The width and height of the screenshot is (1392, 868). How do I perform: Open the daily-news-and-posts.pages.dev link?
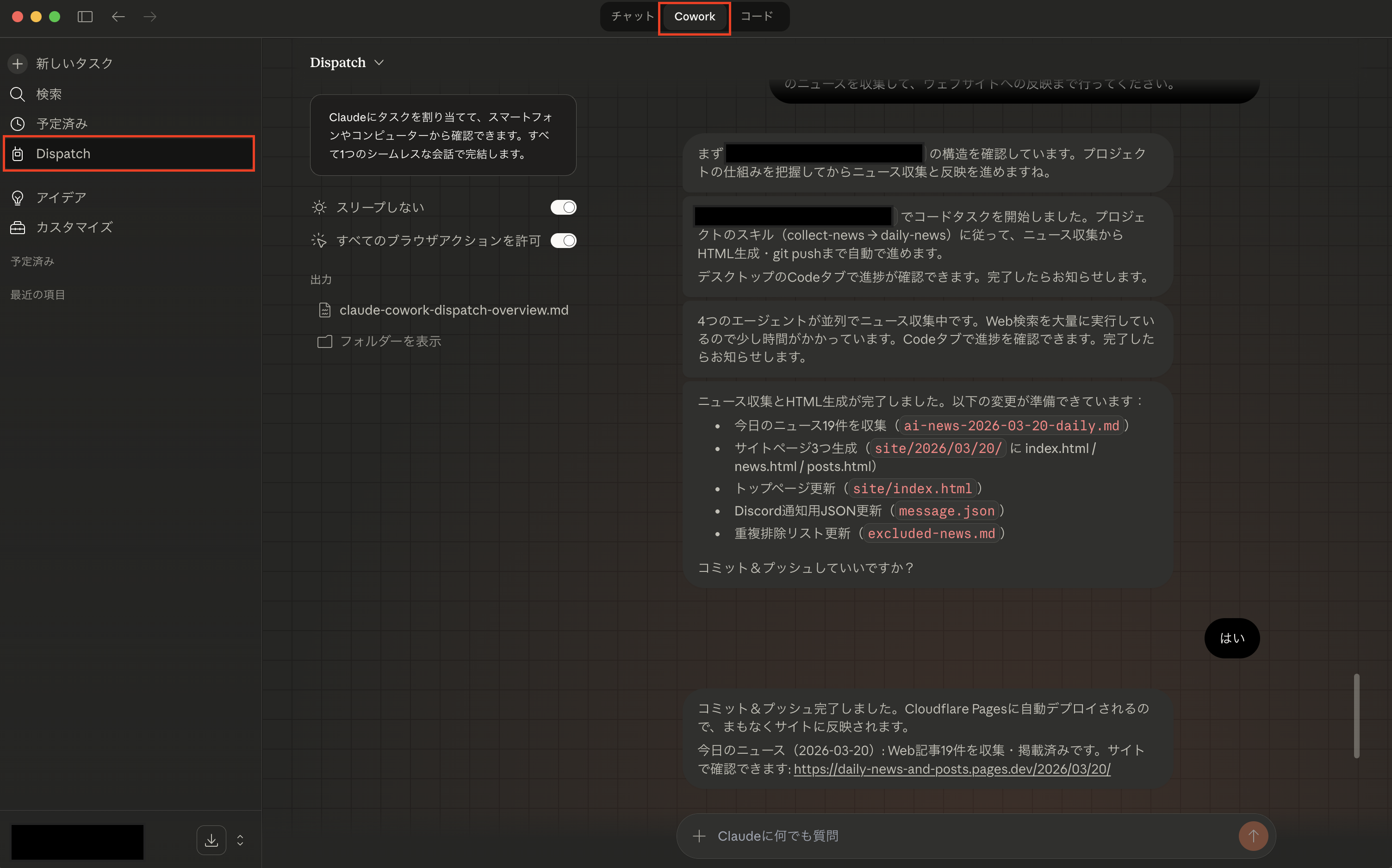(952, 769)
